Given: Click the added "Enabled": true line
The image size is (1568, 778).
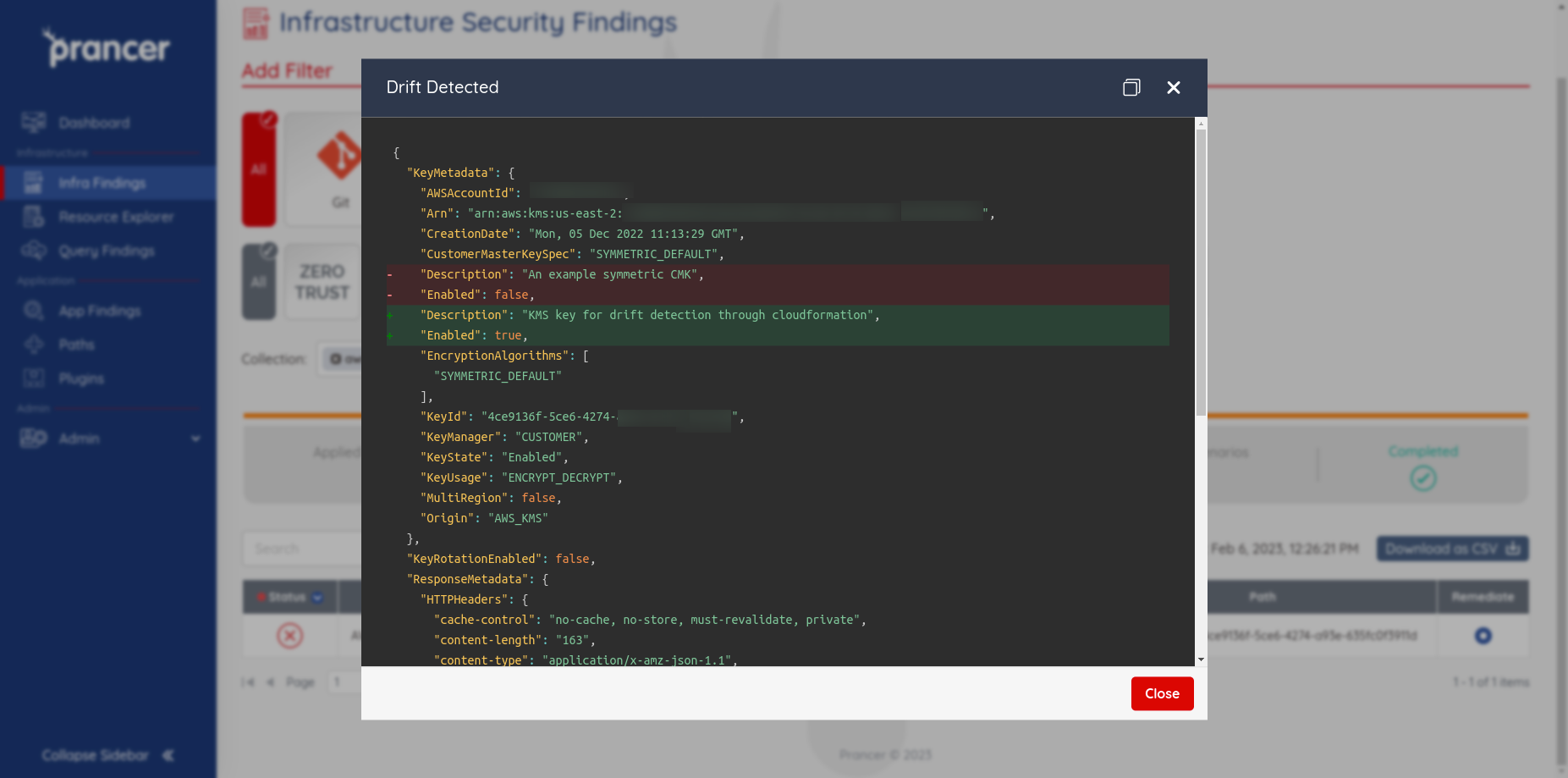Looking at the screenshot, I should pyautogui.click(x=778, y=335).
